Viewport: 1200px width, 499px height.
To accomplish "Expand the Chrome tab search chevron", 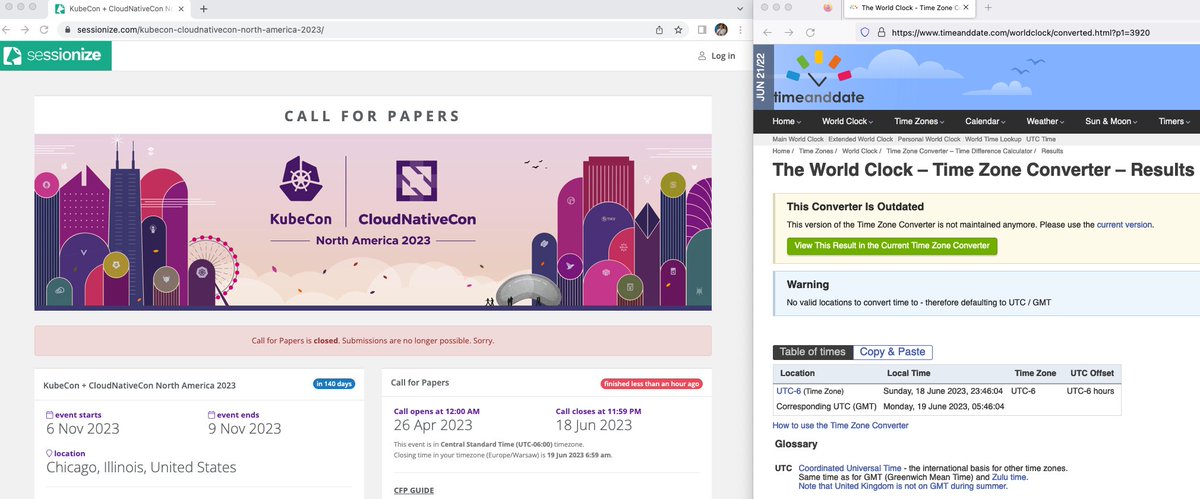I will pyautogui.click(x=738, y=8).
